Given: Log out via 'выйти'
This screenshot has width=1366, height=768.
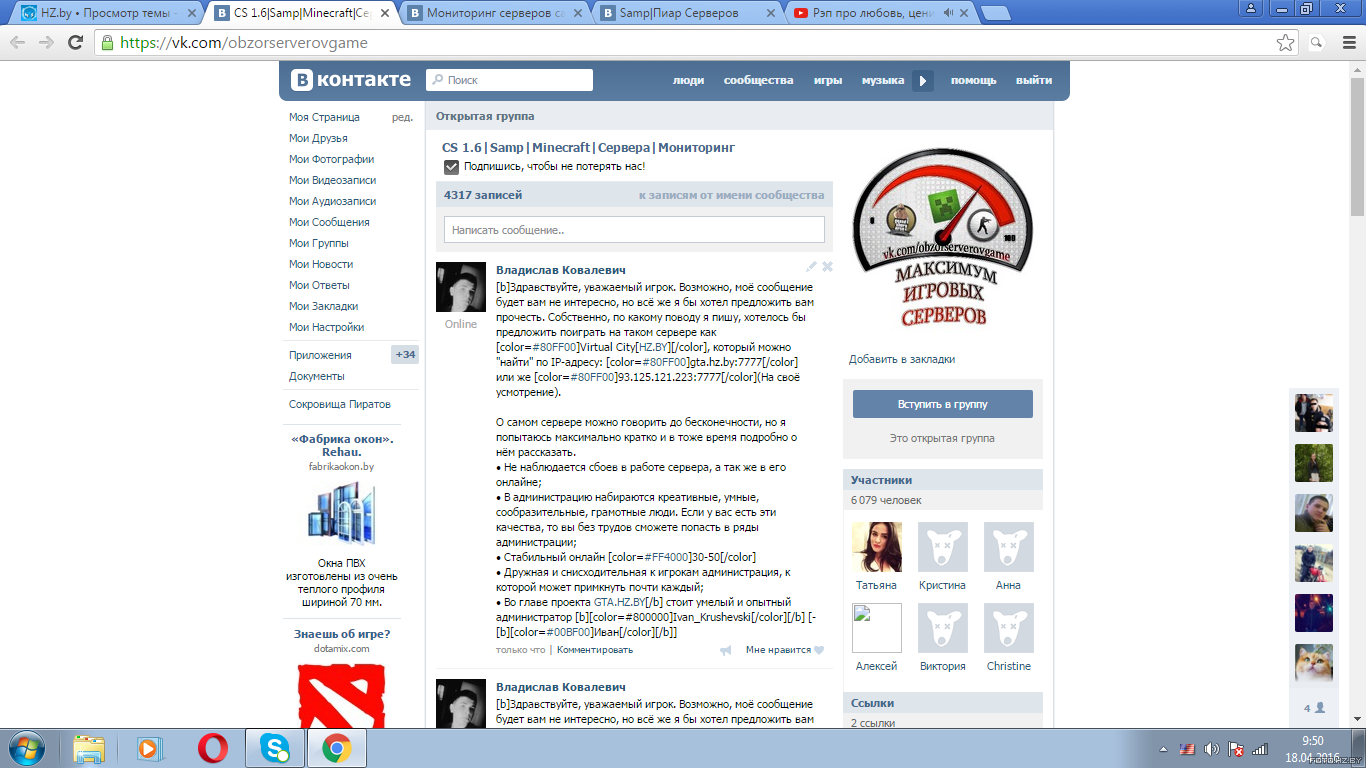Looking at the screenshot, I should click(1034, 80).
